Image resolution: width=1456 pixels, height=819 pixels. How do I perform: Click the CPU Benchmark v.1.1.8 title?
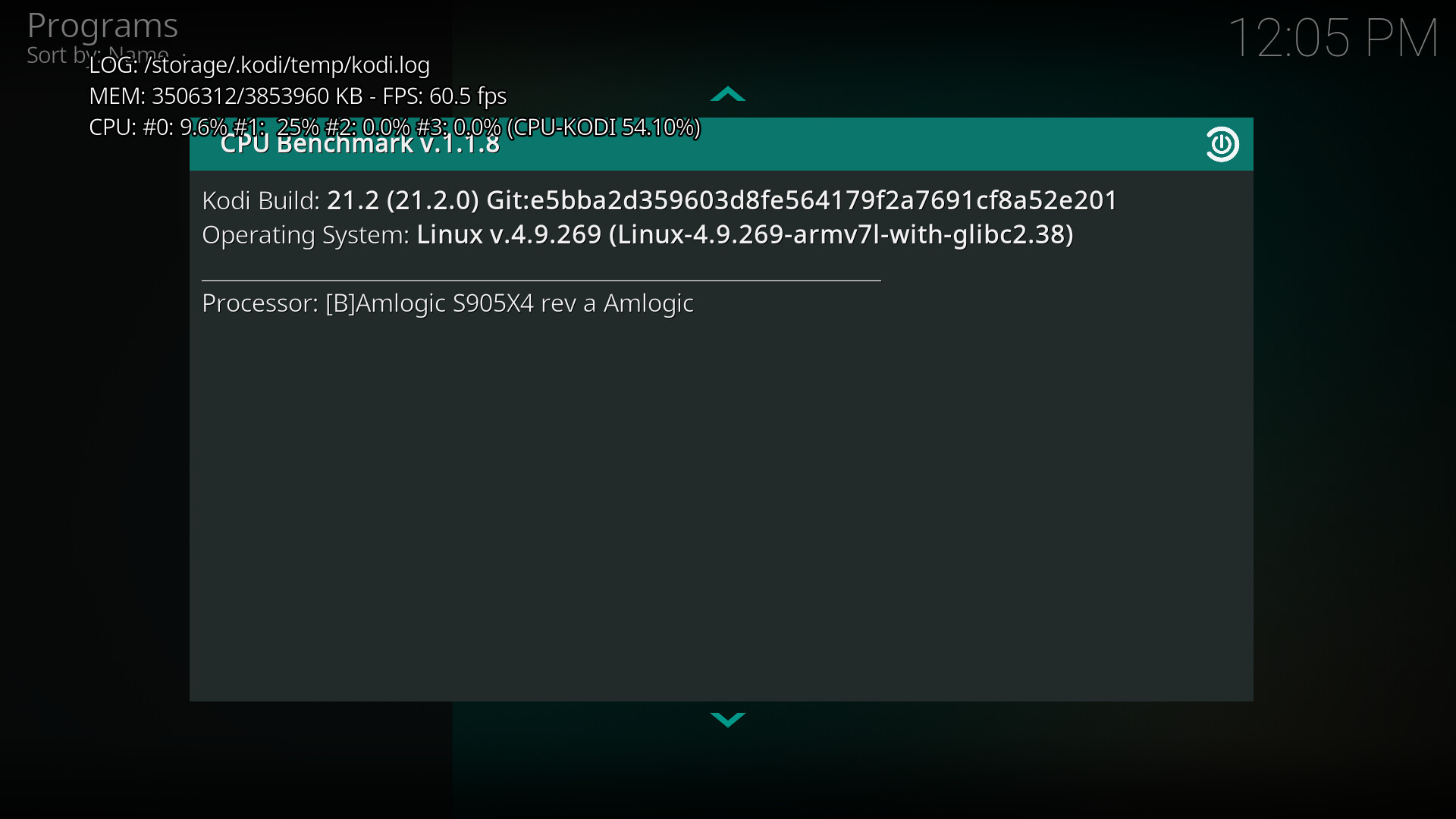click(360, 144)
